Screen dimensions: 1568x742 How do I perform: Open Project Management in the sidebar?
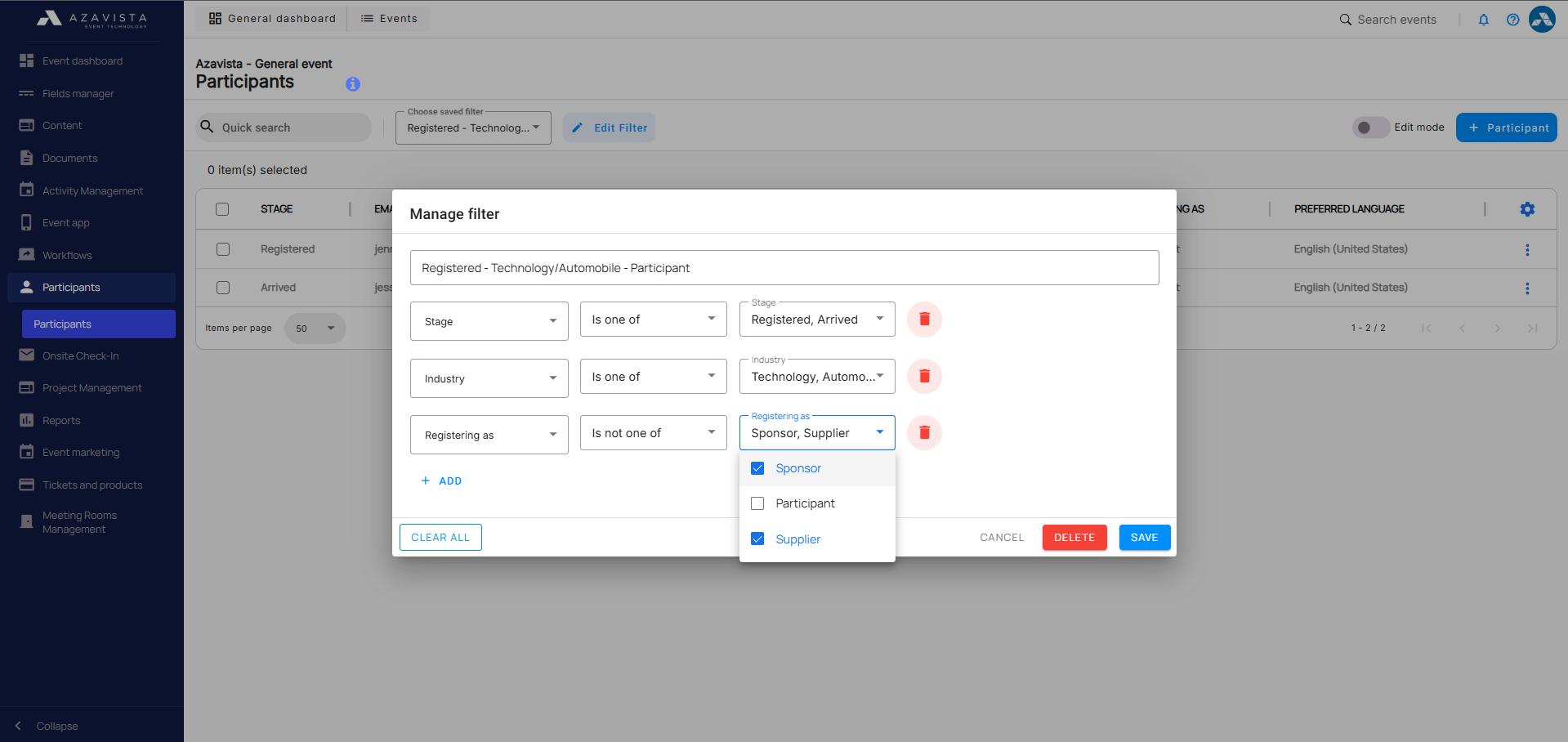click(92, 387)
